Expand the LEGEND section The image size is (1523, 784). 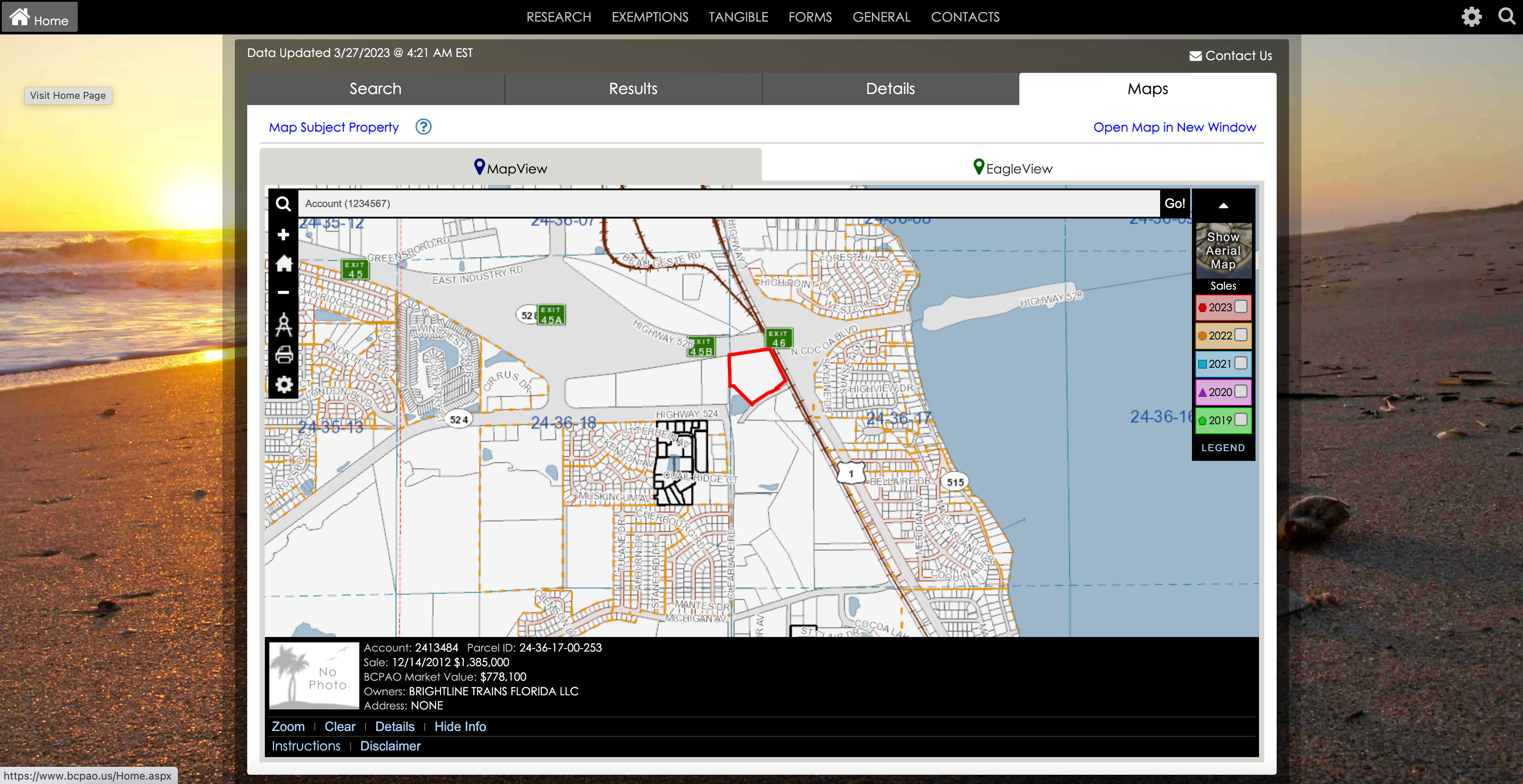[1223, 448]
